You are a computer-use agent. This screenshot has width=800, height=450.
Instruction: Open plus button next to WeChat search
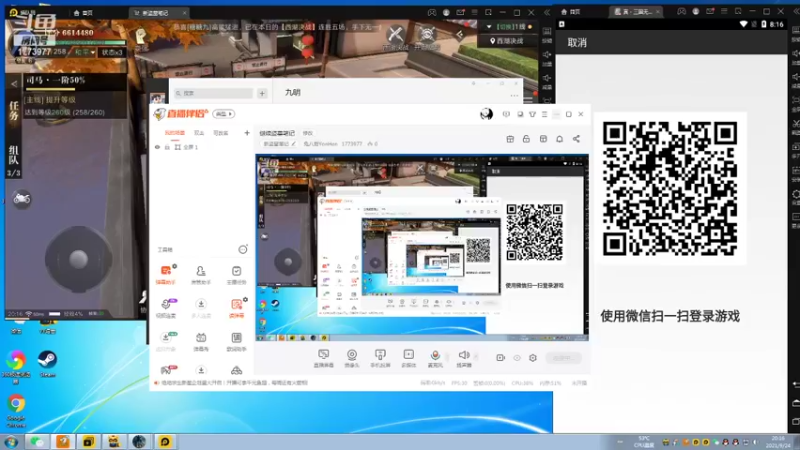[262, 93]
